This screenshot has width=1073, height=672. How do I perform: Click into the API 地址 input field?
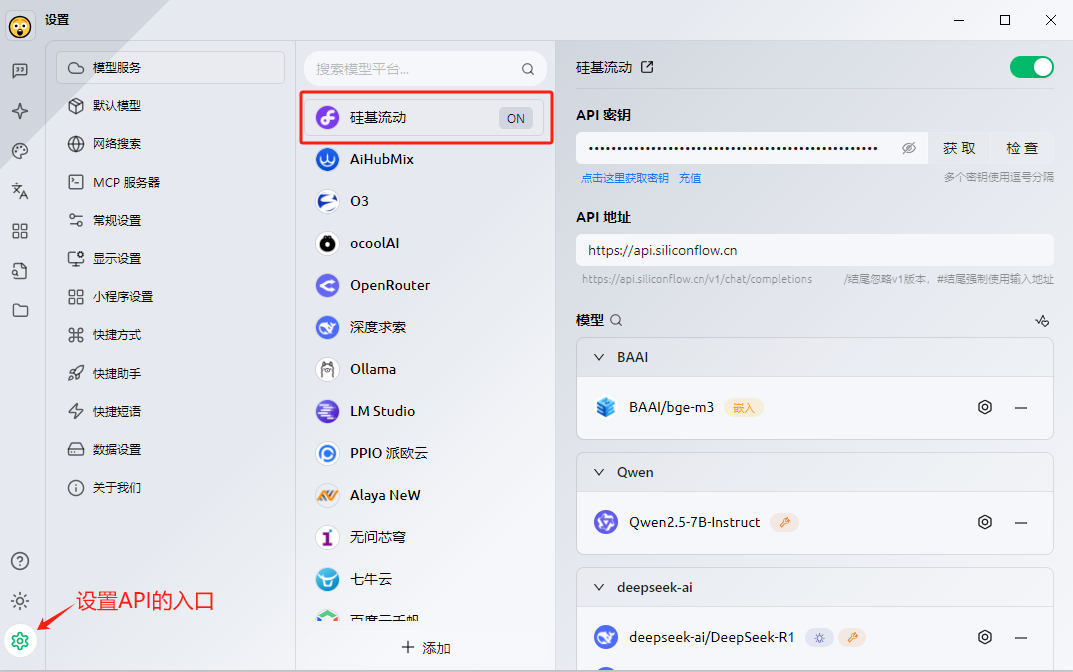pos(814,250)
